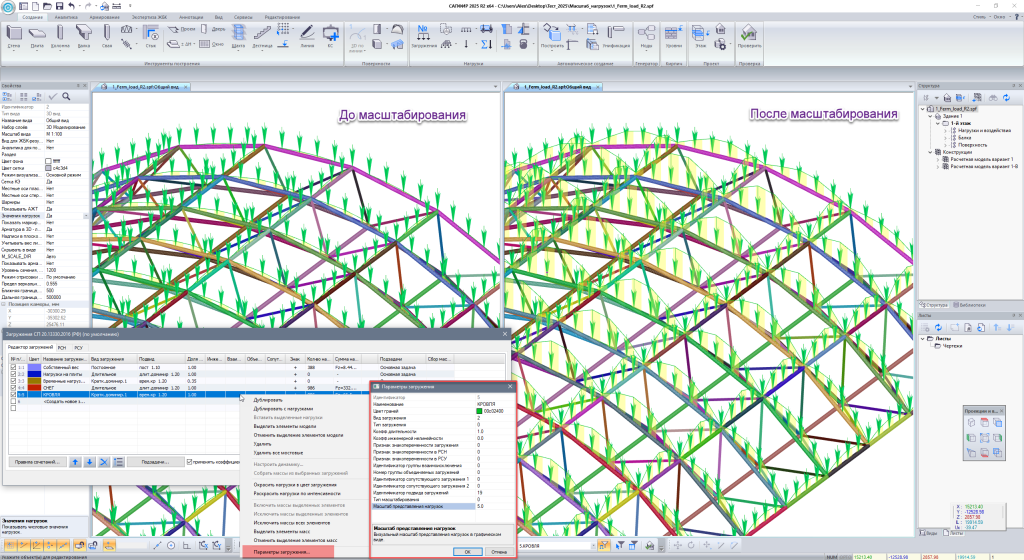Click the Лестница (stairs) tool

260,36
